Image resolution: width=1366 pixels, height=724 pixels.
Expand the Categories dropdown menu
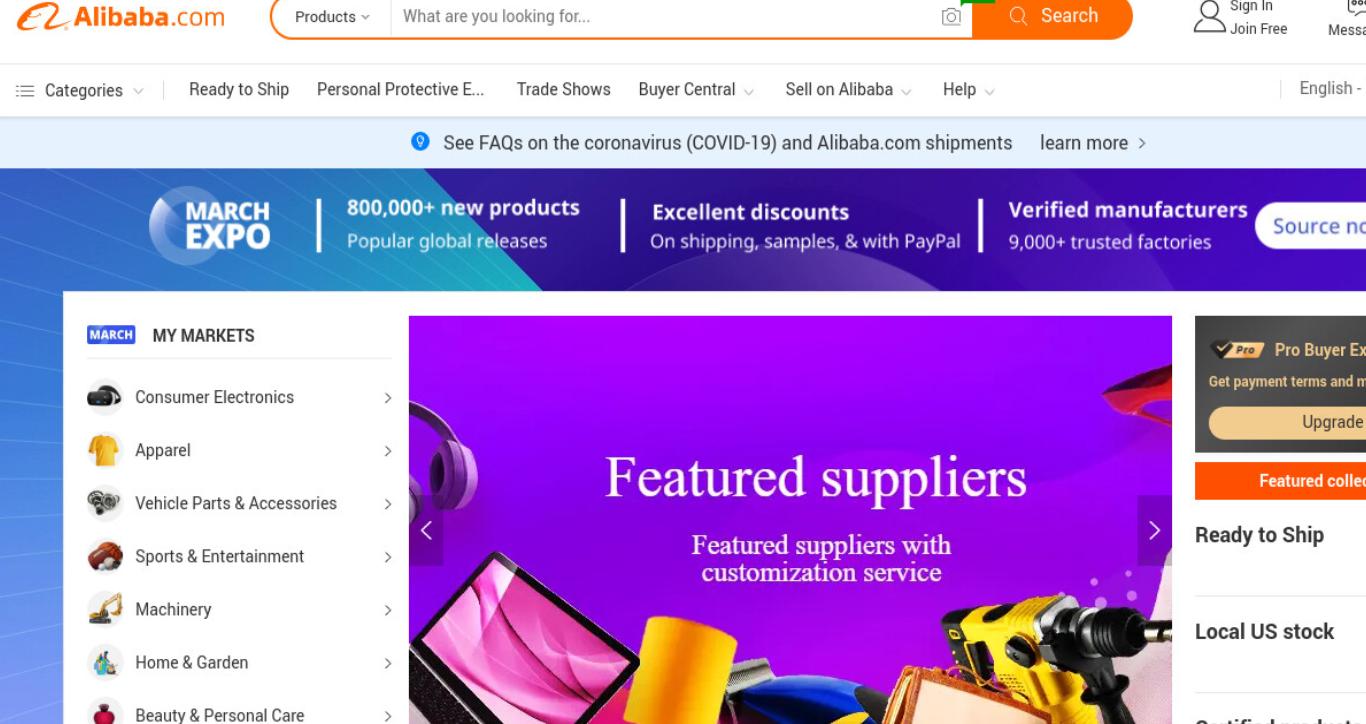pyautogui.click(x=80, y=90)
